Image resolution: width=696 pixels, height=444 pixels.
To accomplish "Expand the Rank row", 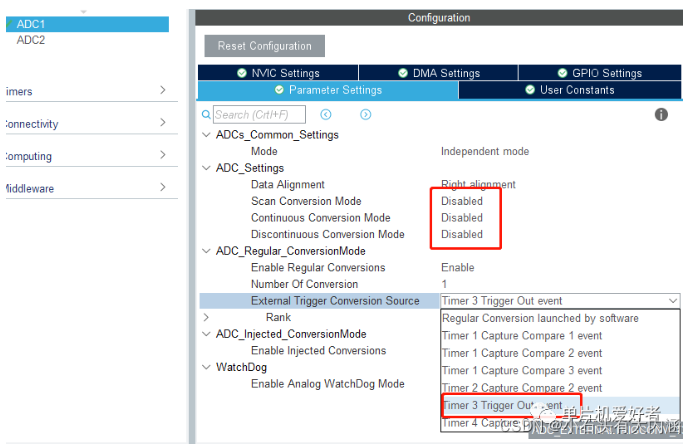I will point(206,317).
